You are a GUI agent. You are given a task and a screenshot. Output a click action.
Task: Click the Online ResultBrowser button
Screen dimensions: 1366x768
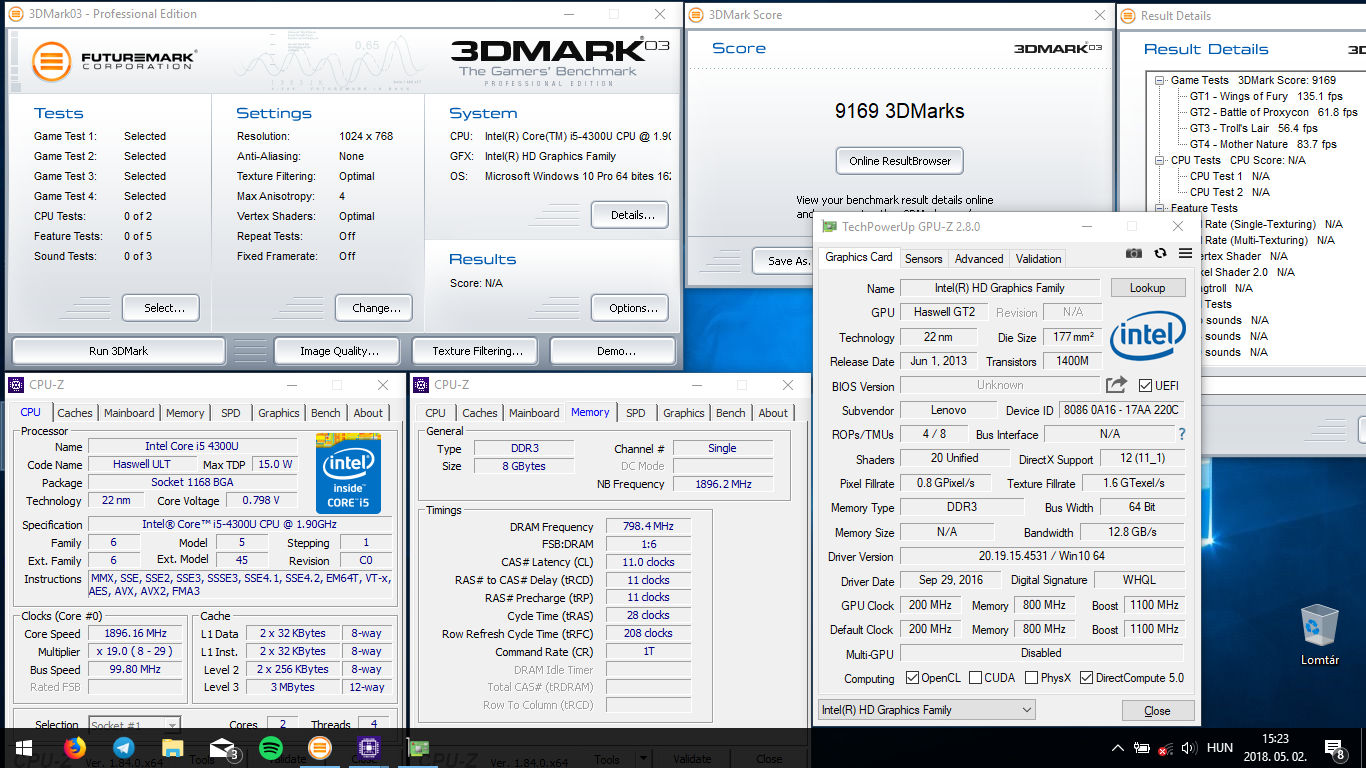(x=899, y=161)
